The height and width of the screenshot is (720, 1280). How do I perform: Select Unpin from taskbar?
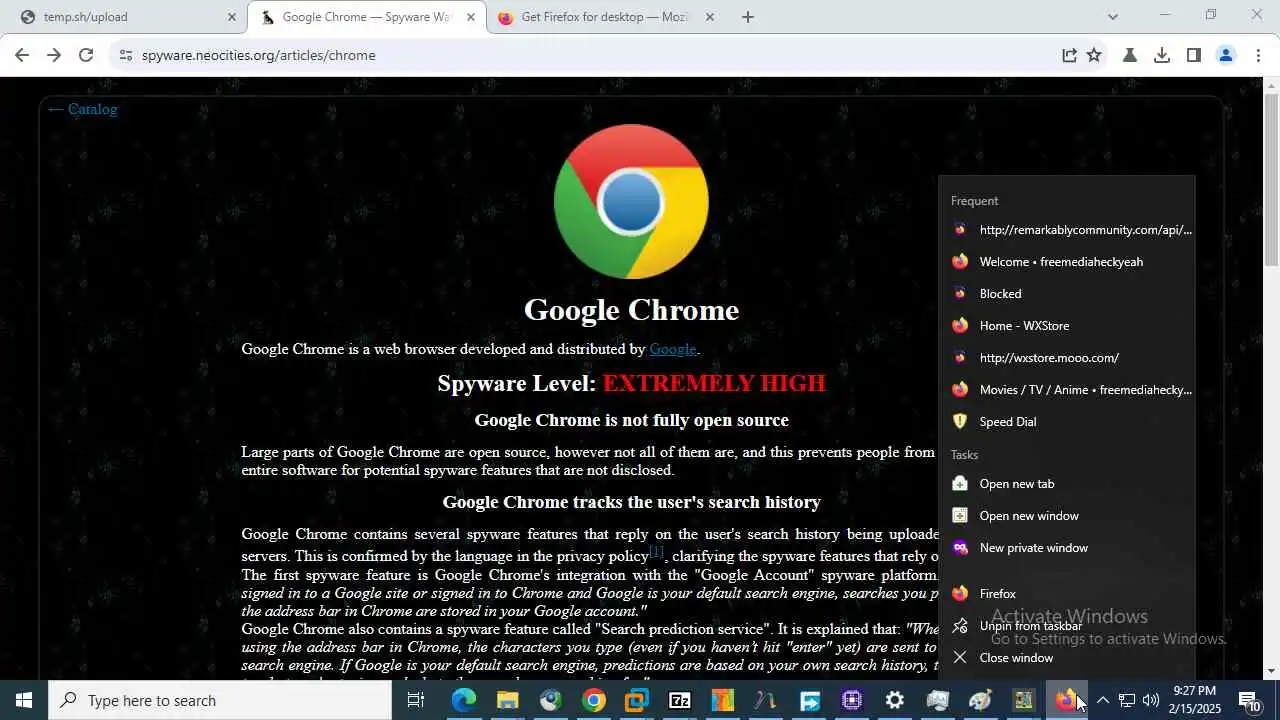1067,626
